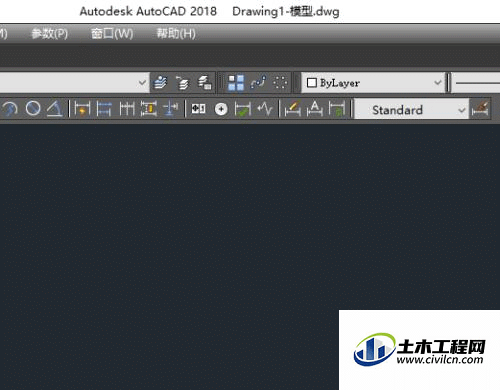
Task: Select the Dimension Break tool
Action: [x=171, y=109]
